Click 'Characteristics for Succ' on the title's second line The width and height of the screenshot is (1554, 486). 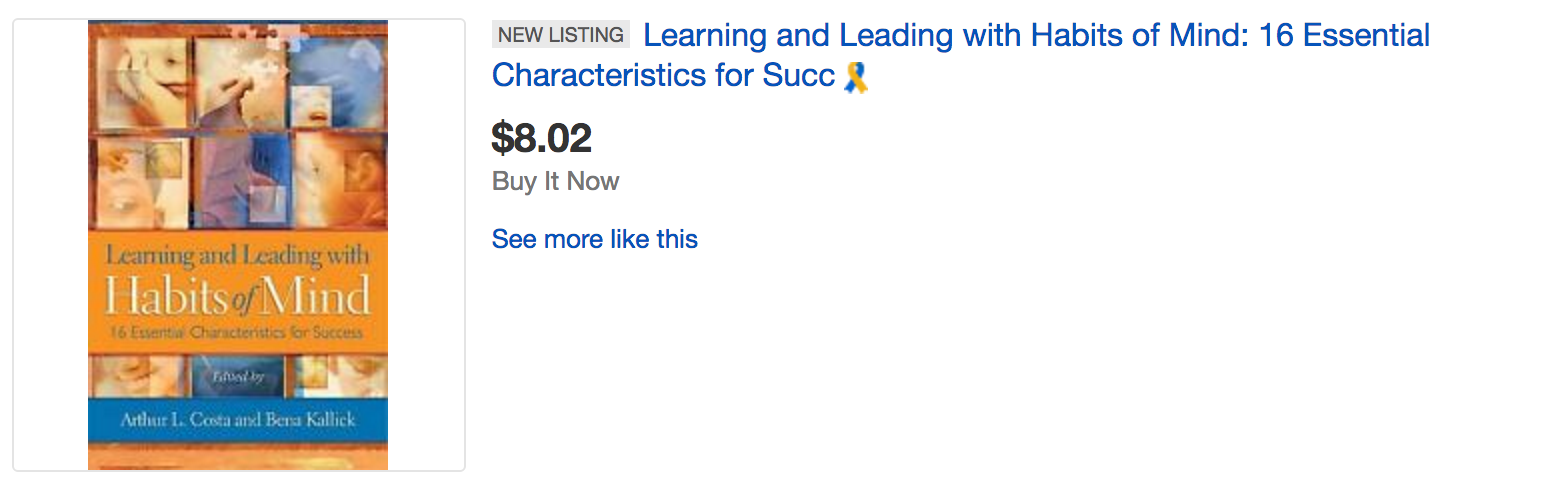tap(663, 76)
